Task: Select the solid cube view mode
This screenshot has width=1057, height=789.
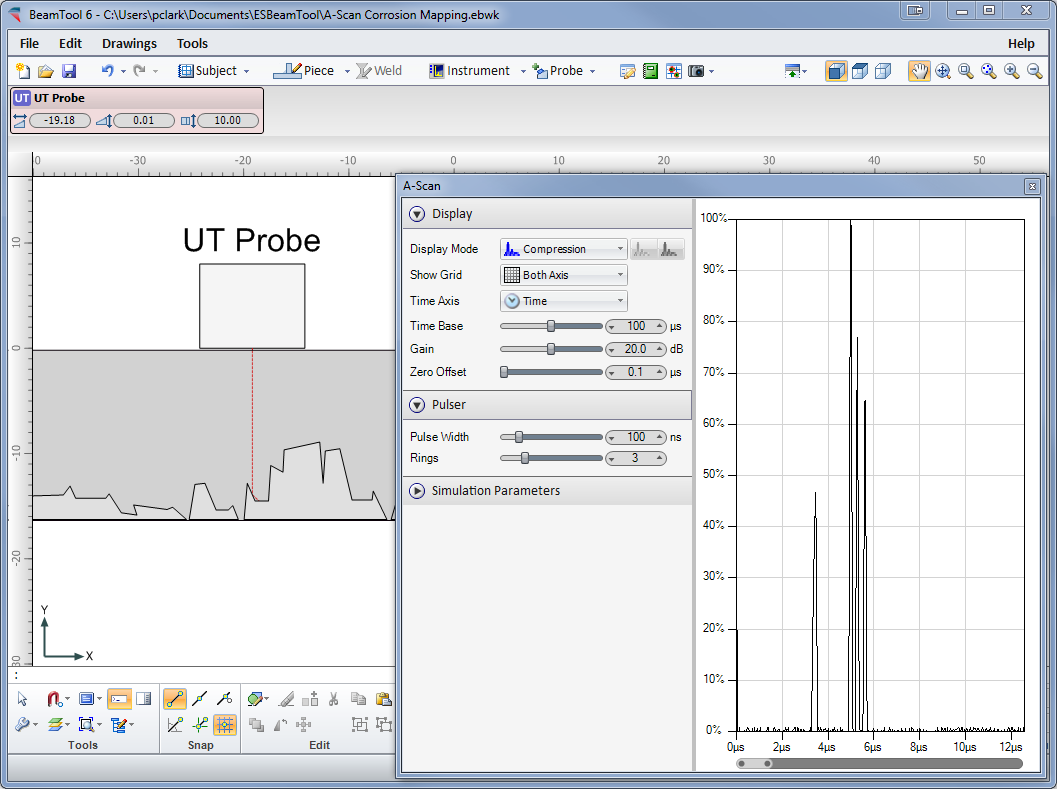Action: pyautogui.click(x=836, y=71)
